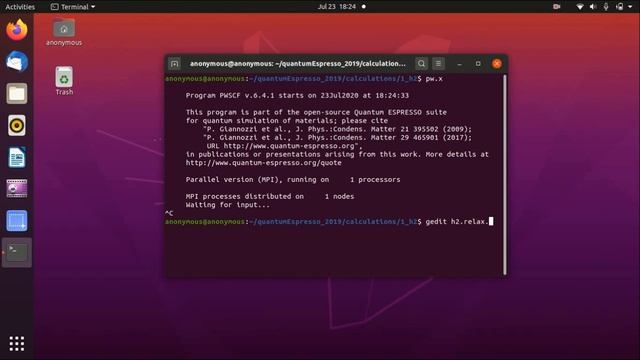Minimize the terminal window

coord(460,64)
